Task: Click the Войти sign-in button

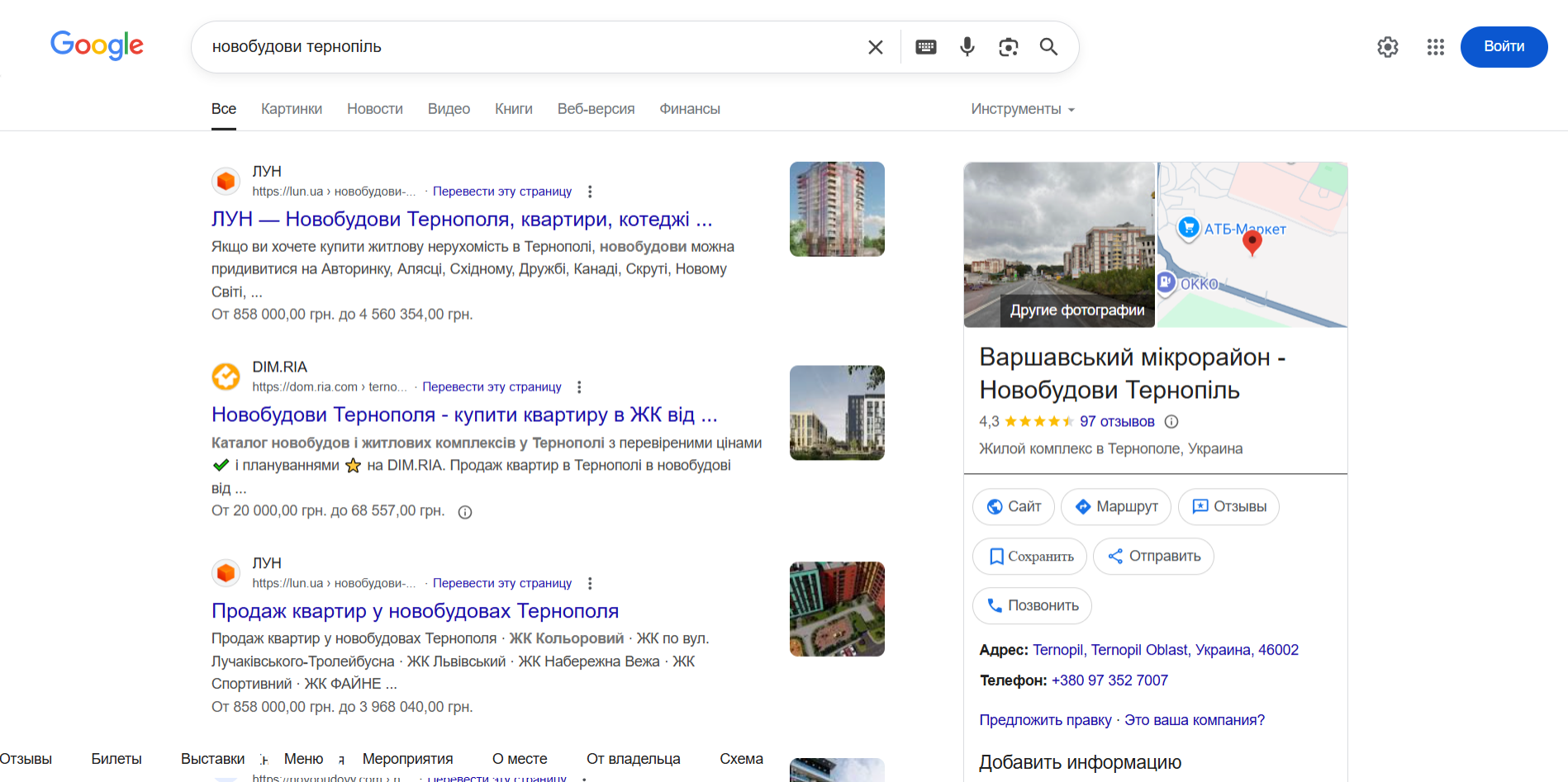Action: click(1504, 47)
